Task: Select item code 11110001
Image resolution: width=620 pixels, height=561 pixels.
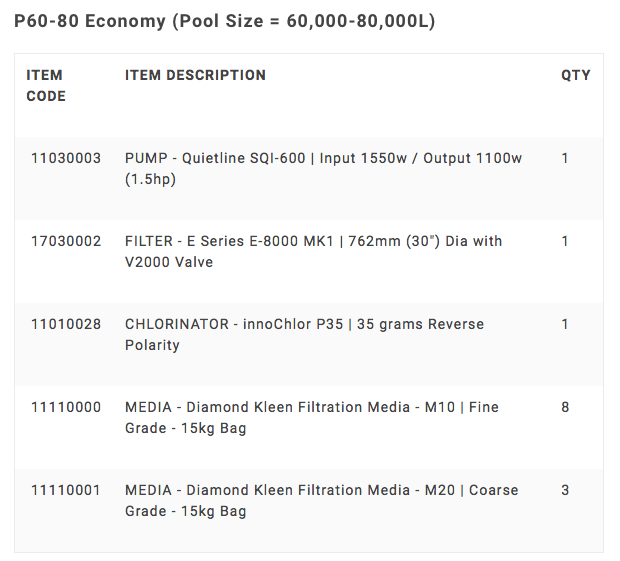Action: pyautogui.click(x=66, y=490)
